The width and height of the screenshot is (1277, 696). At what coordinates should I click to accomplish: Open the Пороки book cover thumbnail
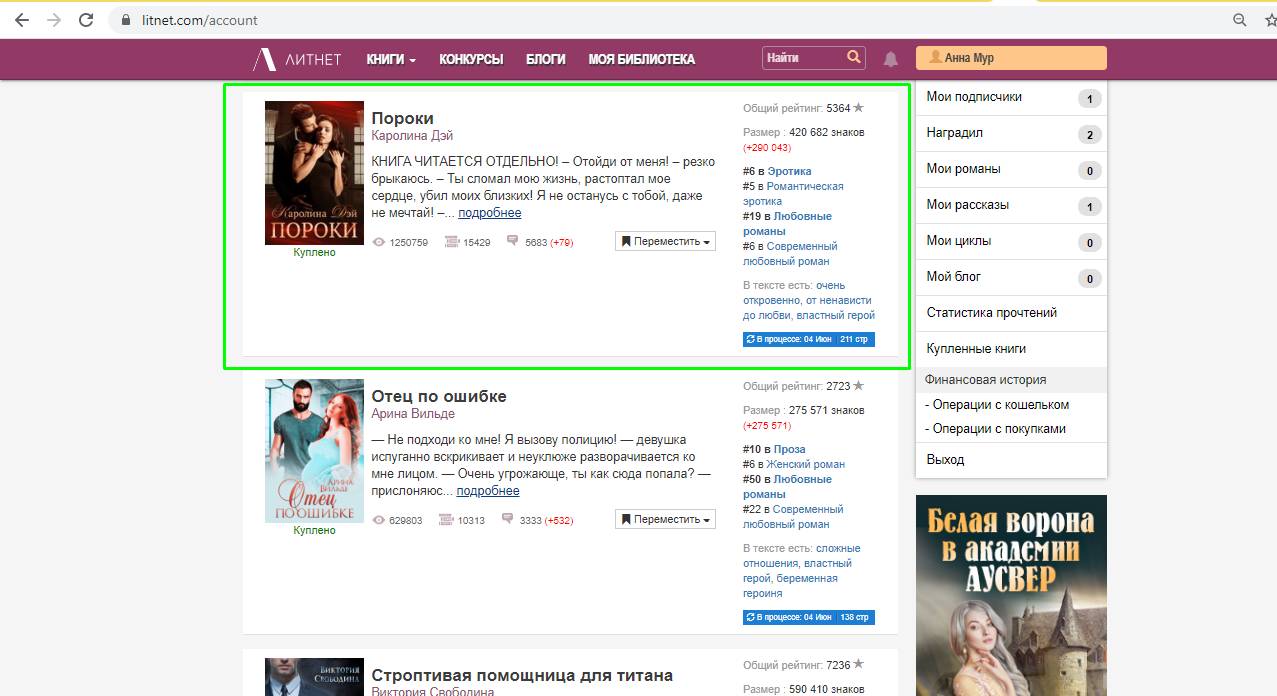click(x=314, y=173)
